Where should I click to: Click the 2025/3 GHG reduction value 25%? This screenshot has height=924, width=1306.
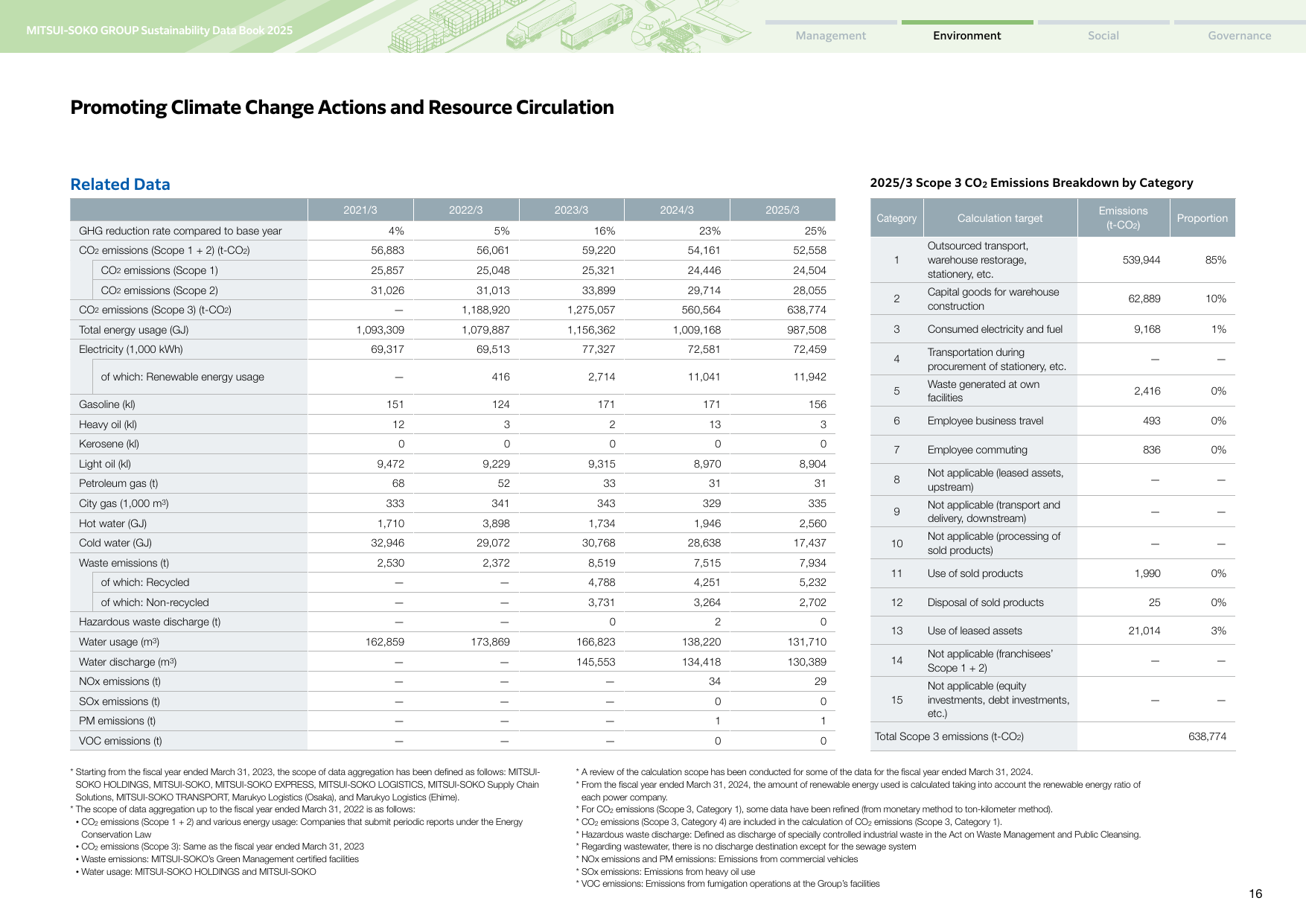[815, 231]
